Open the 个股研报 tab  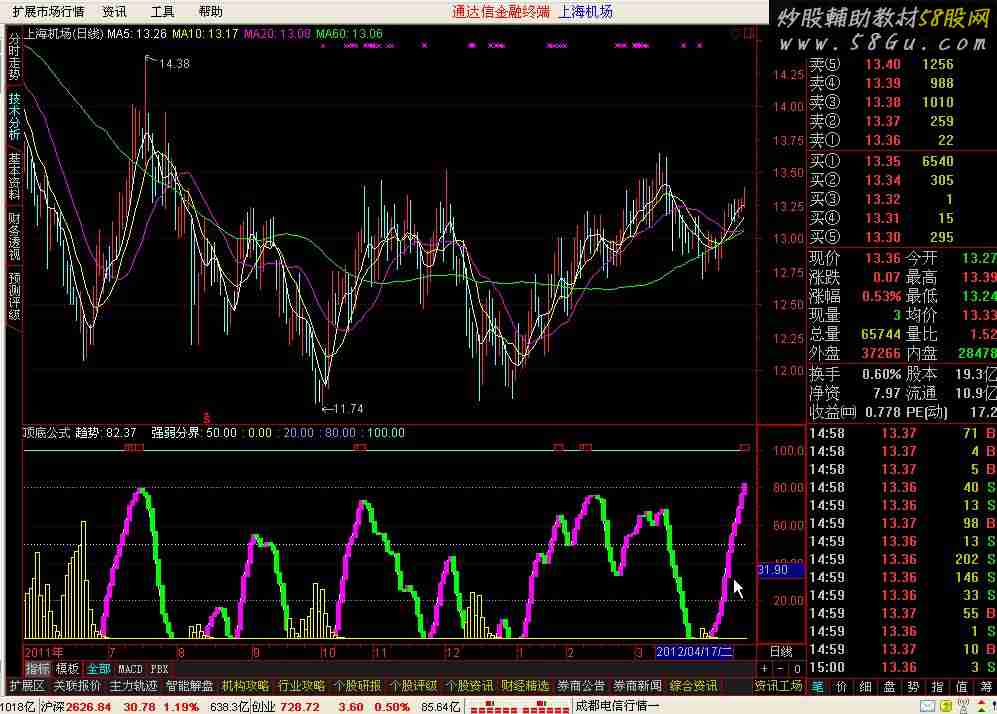tap(357, 686)
